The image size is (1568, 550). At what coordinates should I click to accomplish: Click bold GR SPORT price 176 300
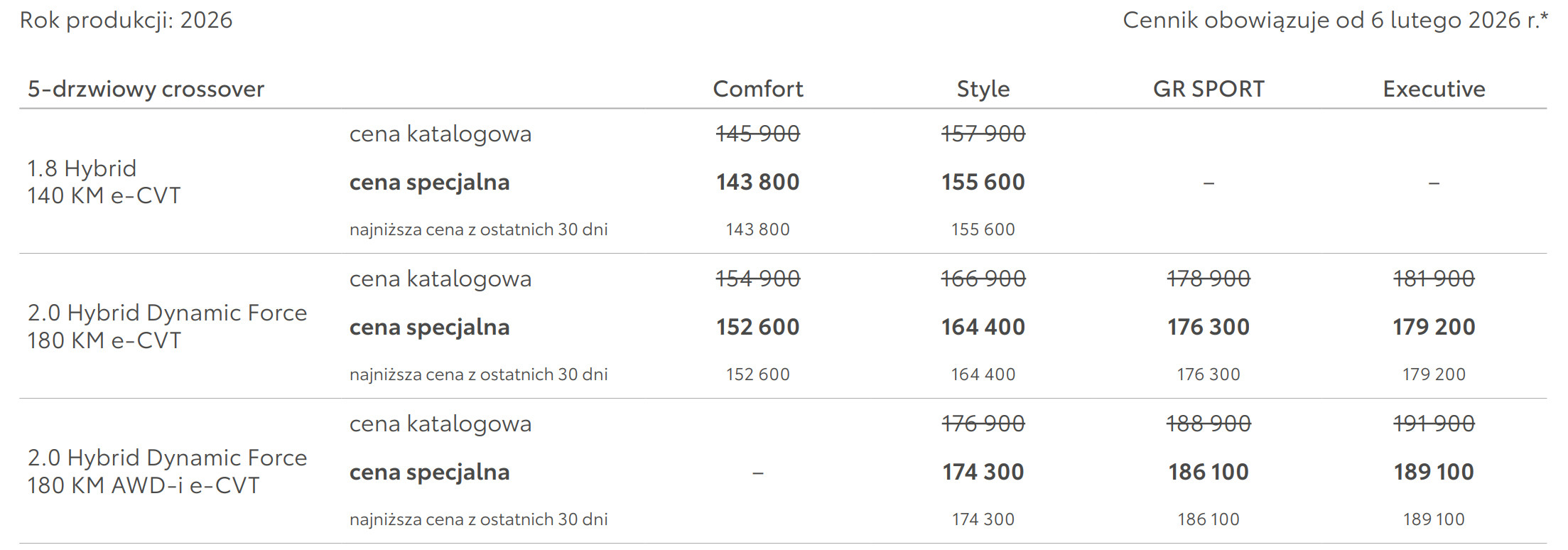pyautogui.click(x=1208, y=327)
